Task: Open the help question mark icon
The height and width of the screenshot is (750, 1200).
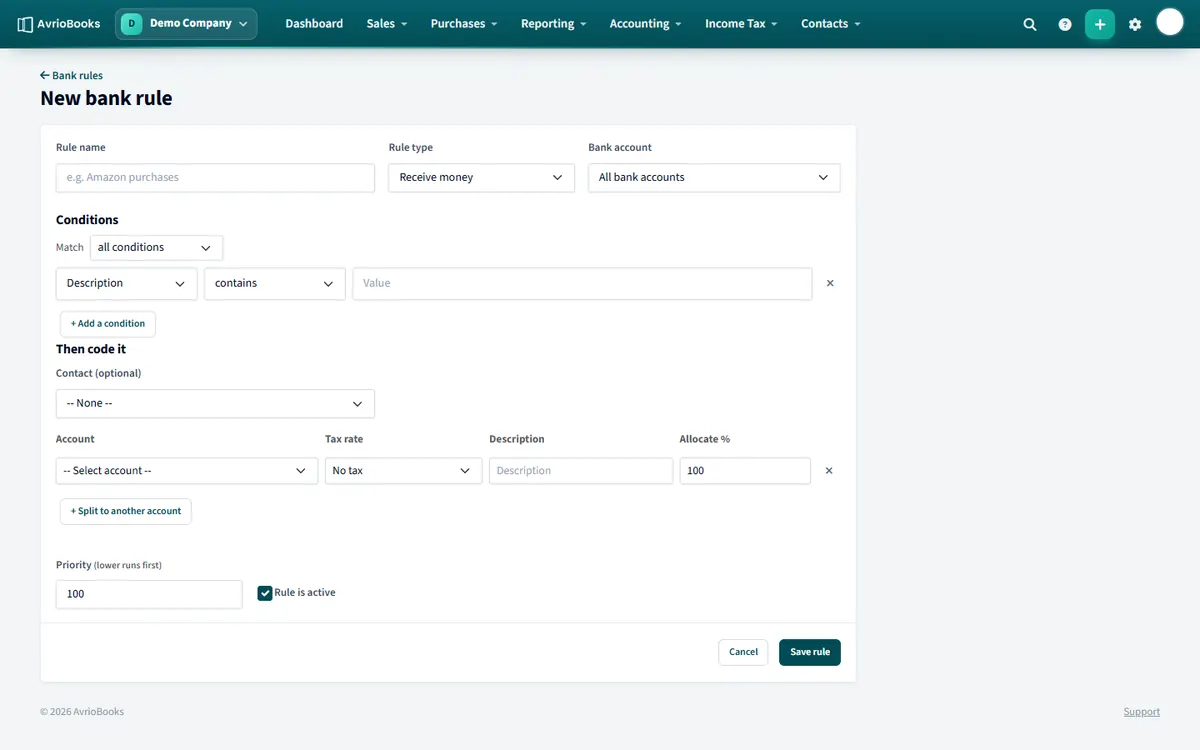Action: click(1065, 24)
